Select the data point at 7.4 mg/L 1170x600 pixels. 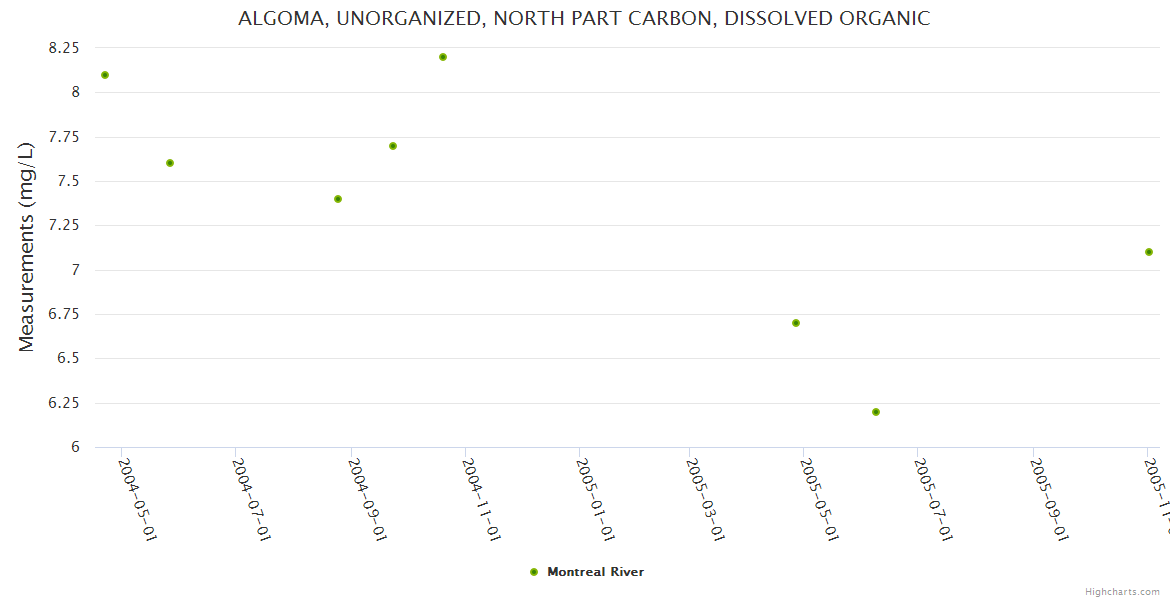338,199
